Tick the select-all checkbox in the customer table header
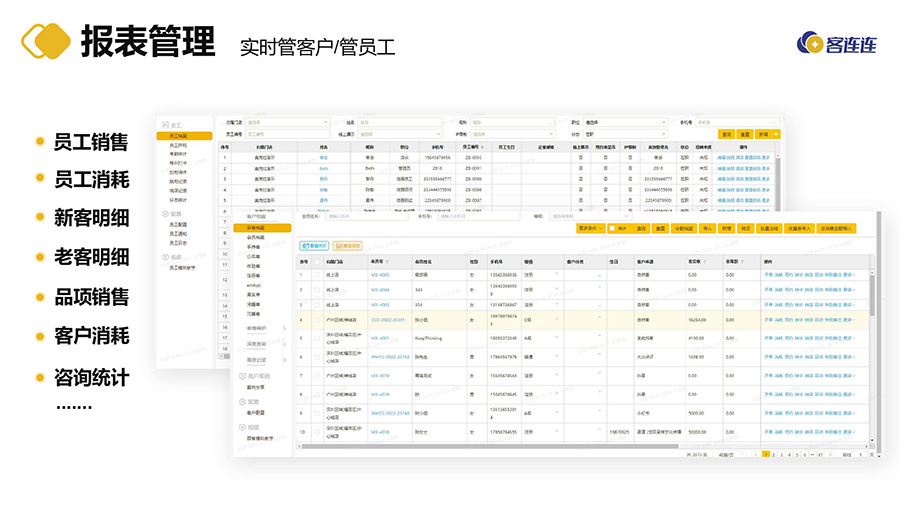 tap(316, 262)
